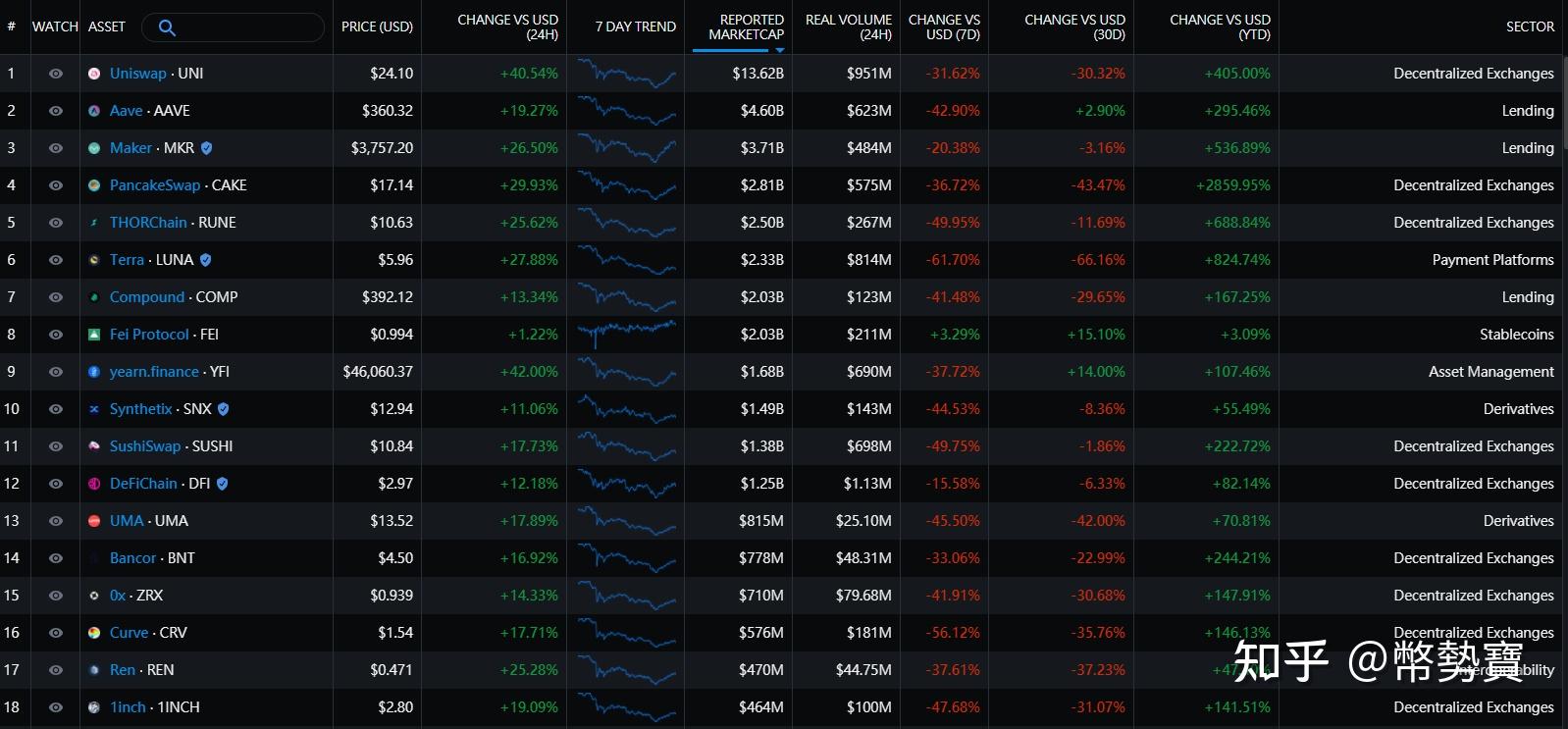
Task: Toggle watchlist eye for Aave row
Action: click(x=56, y=111)
